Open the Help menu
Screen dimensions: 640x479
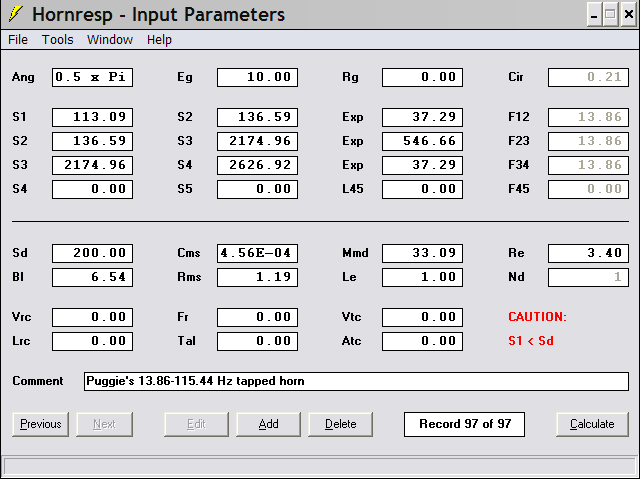159,40
